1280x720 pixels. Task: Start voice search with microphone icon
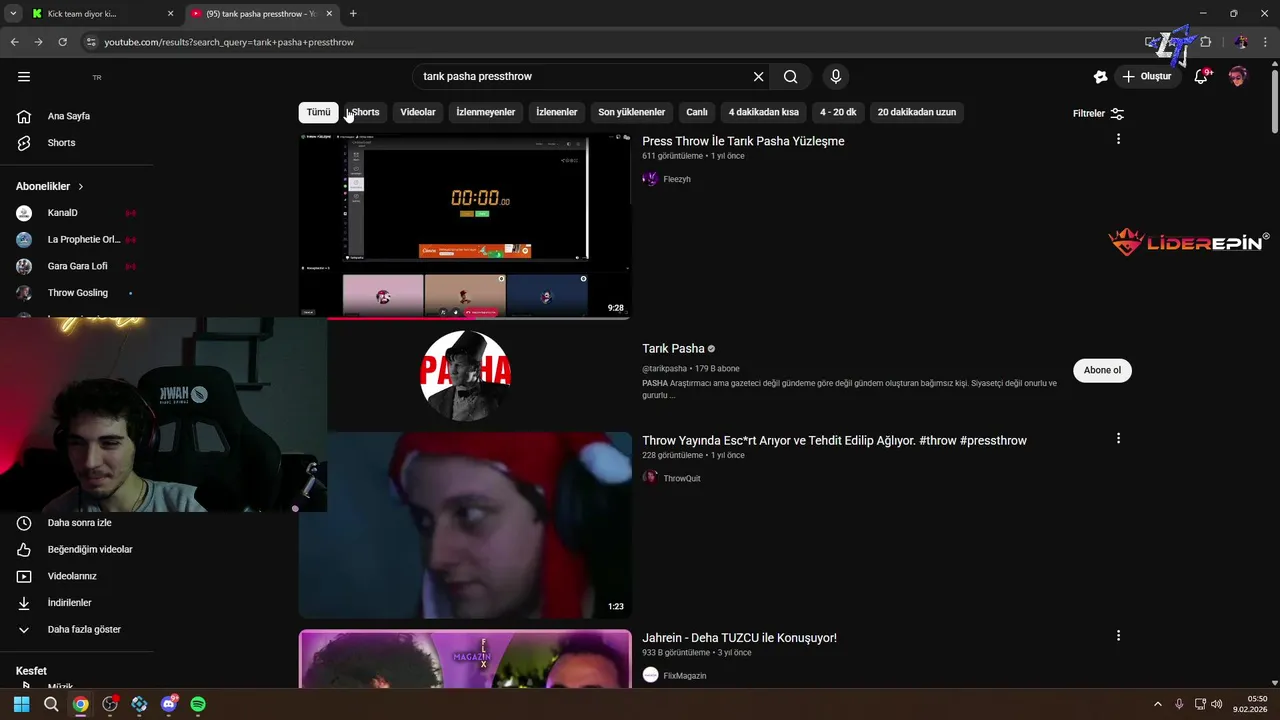[x=836, y=77]
